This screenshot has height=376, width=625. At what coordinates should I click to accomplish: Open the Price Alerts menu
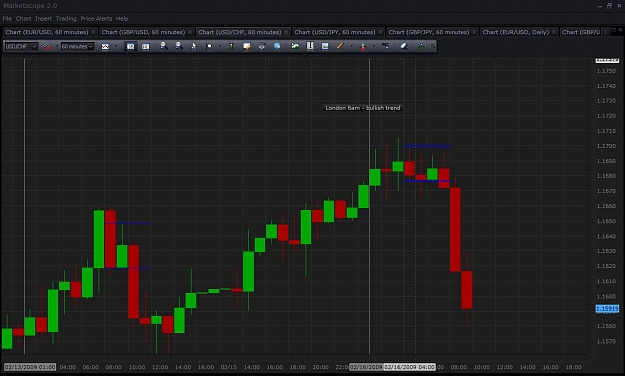coord(96,19)
